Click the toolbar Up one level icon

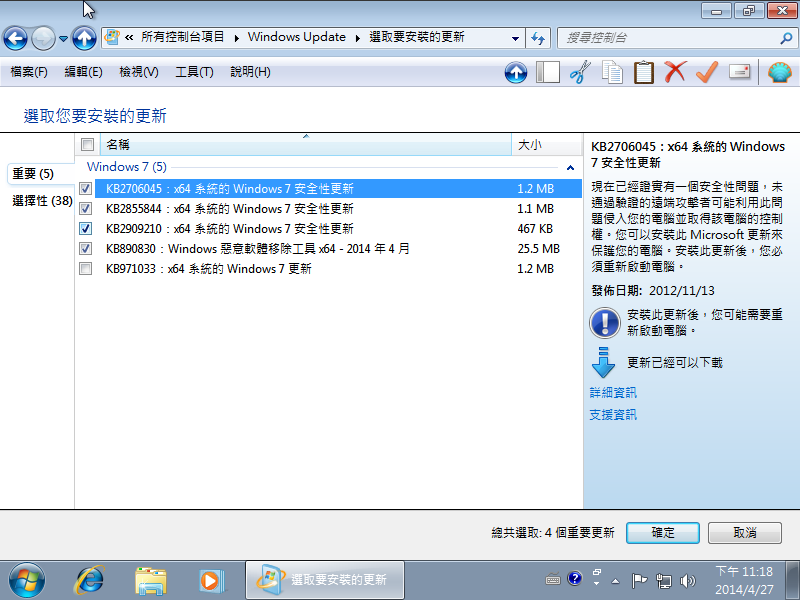(x=516, y=72)
